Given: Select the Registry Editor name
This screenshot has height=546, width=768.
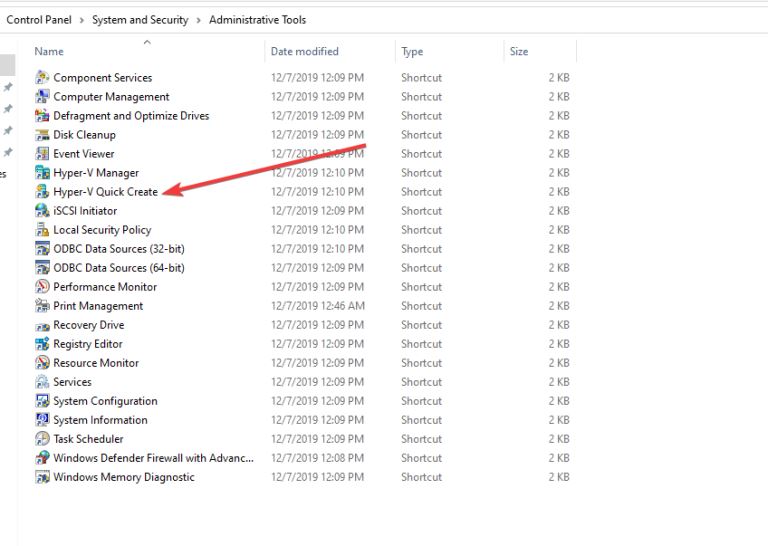Looking at the screenshot, I should (x=88, y=344).
